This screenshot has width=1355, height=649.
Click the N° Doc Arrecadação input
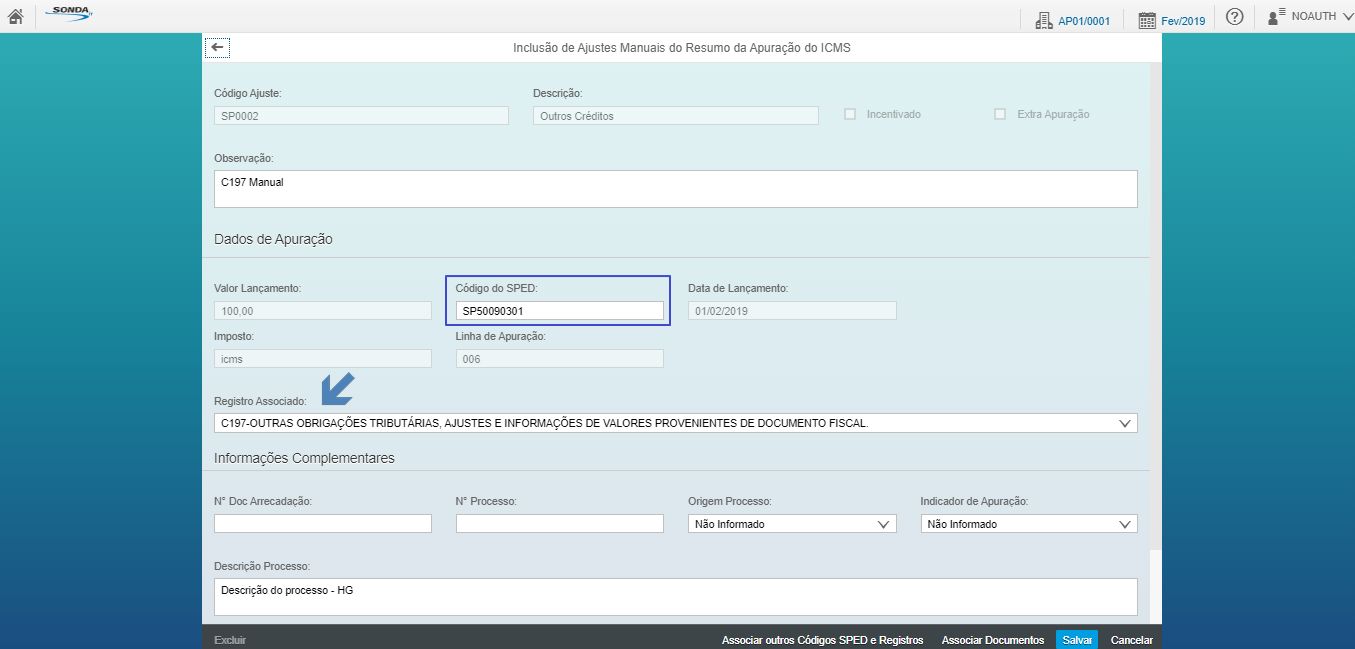click(x=323, y=524)
